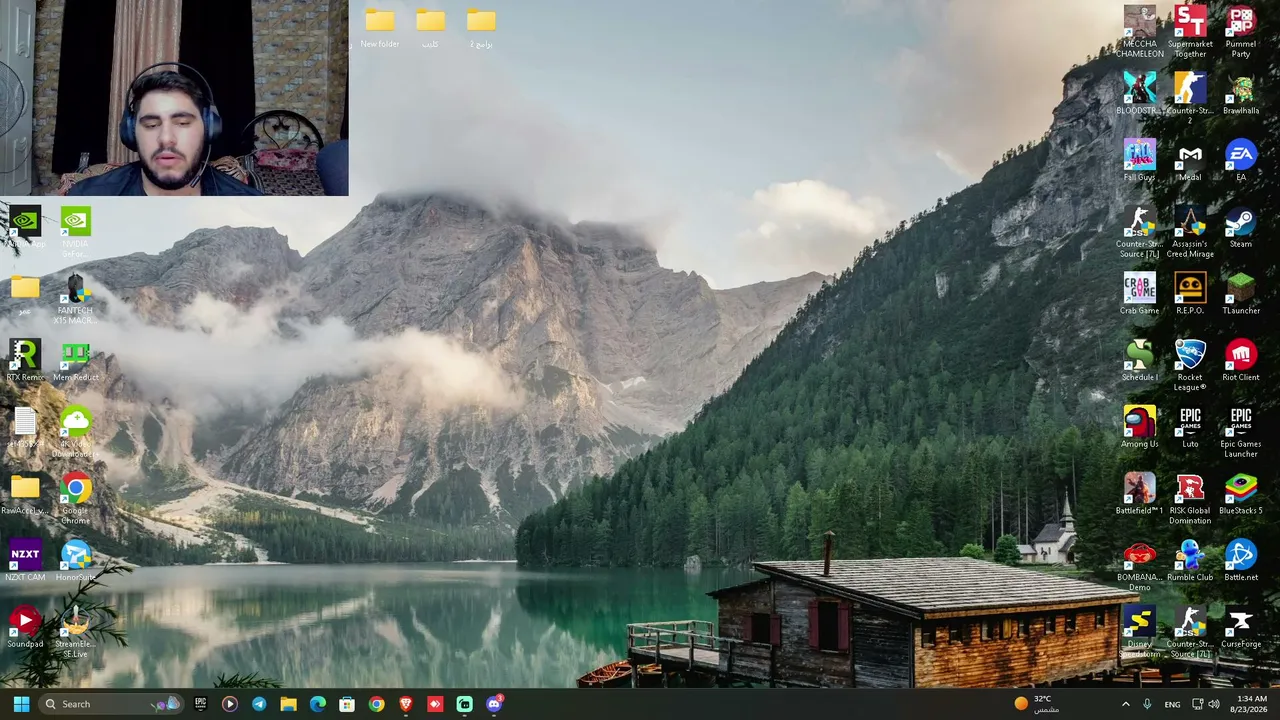The image size is (1280, 720).
Task: Open the volume control in tray
Action: coord(1214,704)
